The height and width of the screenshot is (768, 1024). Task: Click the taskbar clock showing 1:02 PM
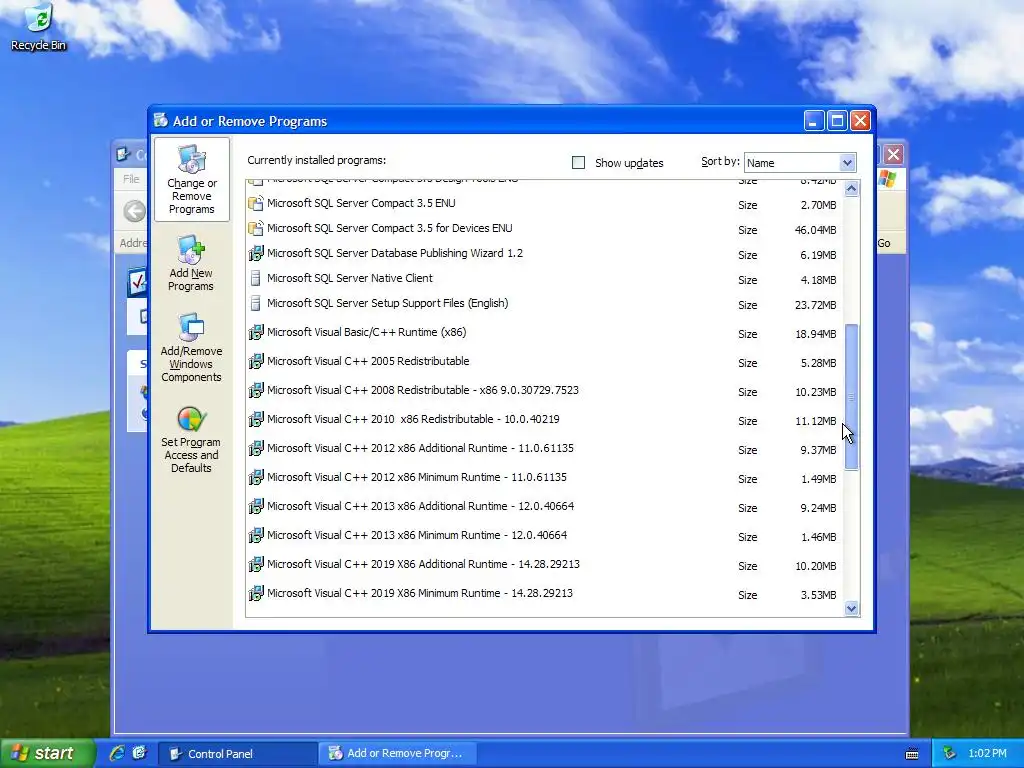(x=987, y=753)
